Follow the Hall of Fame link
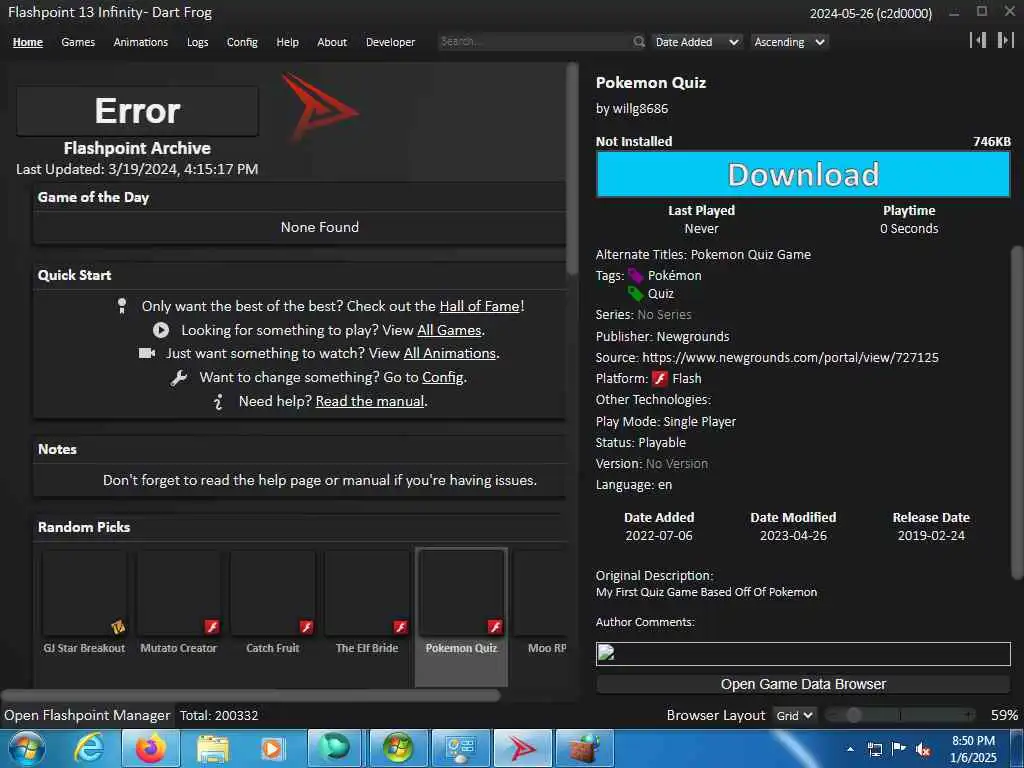1024x768 pixels. coord(479,306)
